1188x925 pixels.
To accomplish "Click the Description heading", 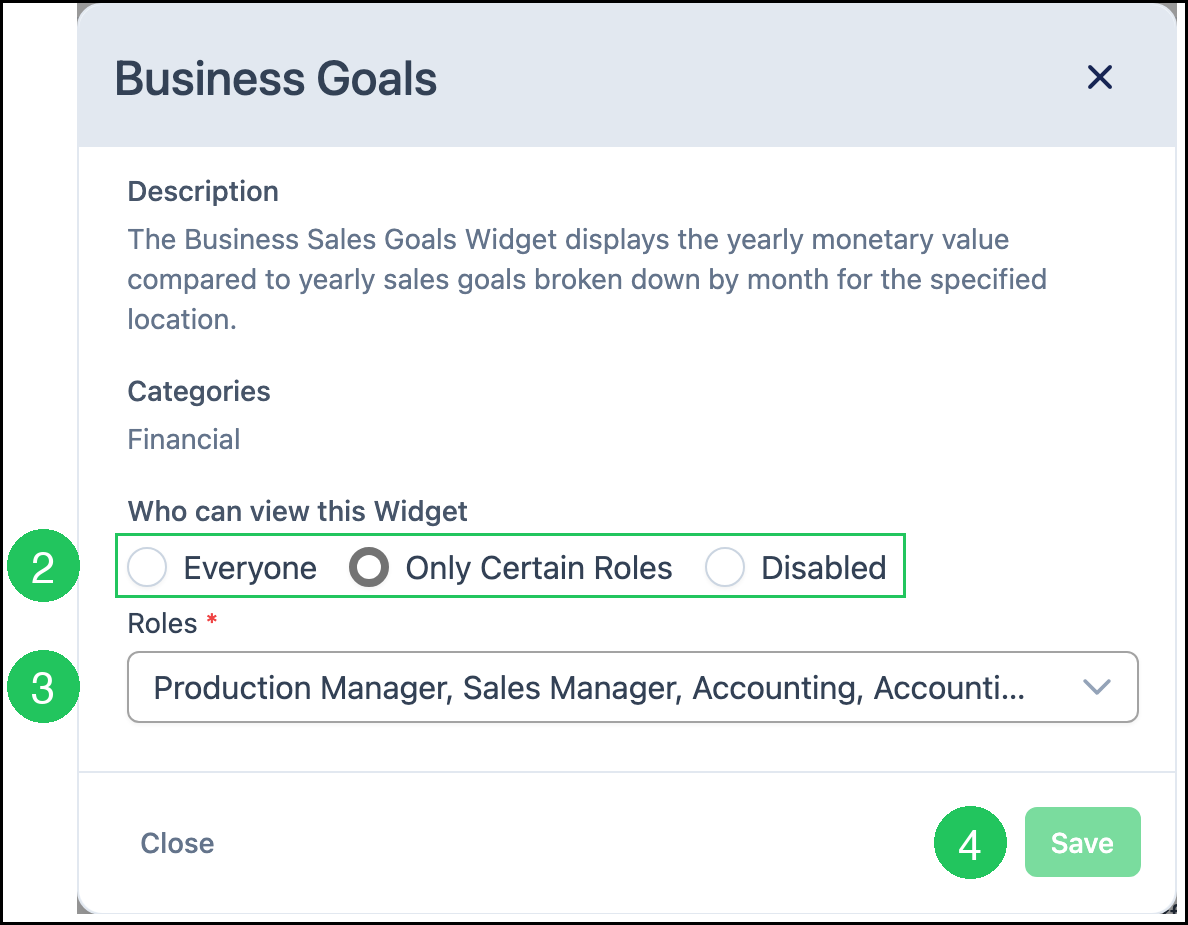I will tap(203, 192).
